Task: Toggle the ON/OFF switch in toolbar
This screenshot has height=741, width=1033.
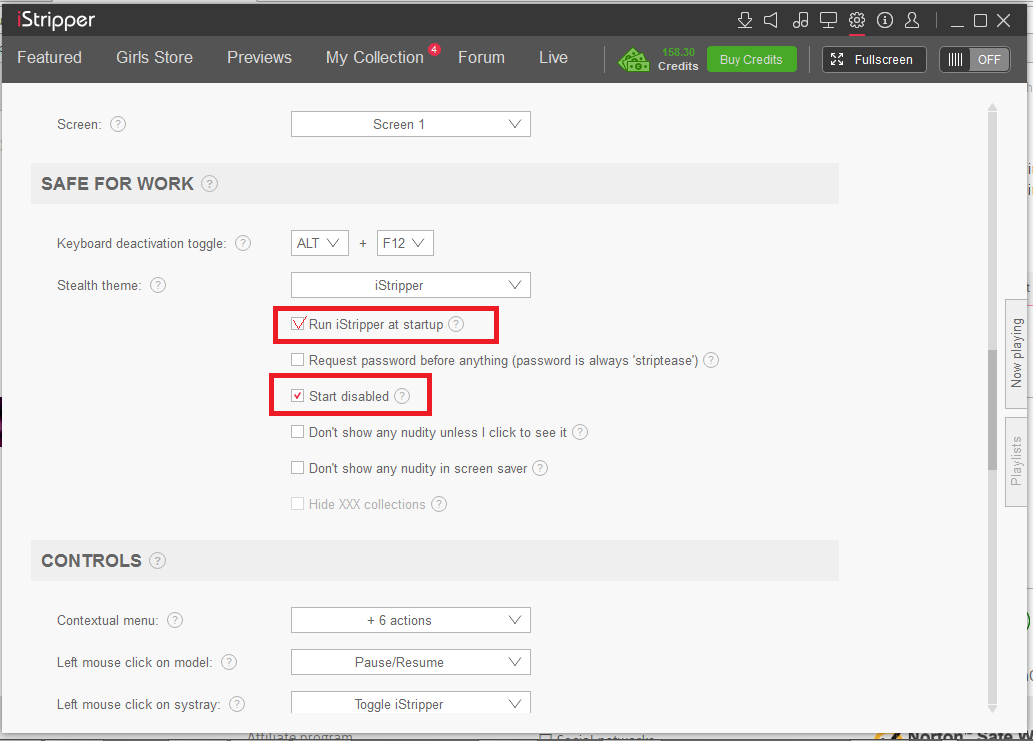Action: pos(974,59)
